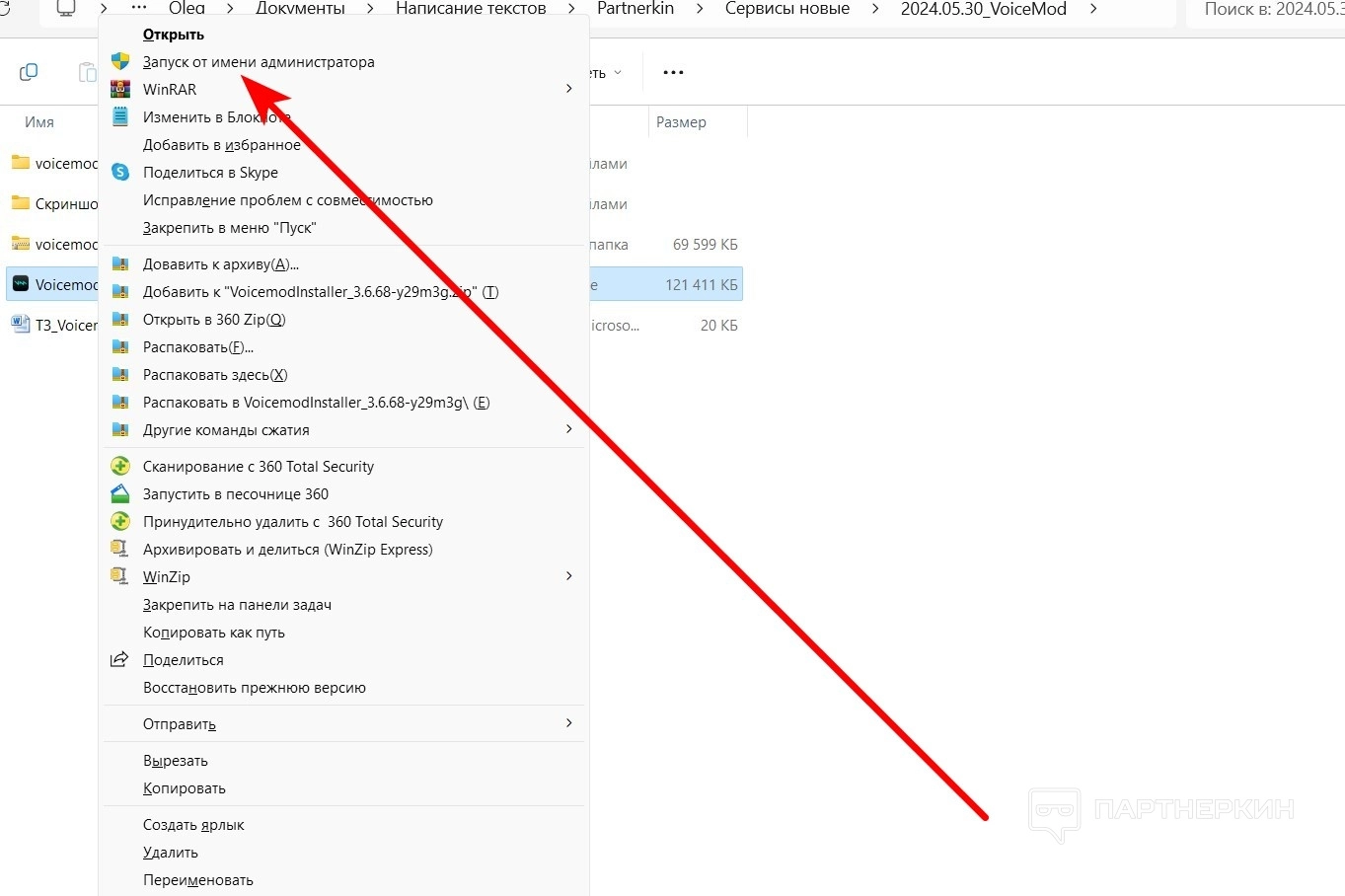Select the Скриншо folder icon
Viewport: 1345px width, 896px height.
pos(20,203)
